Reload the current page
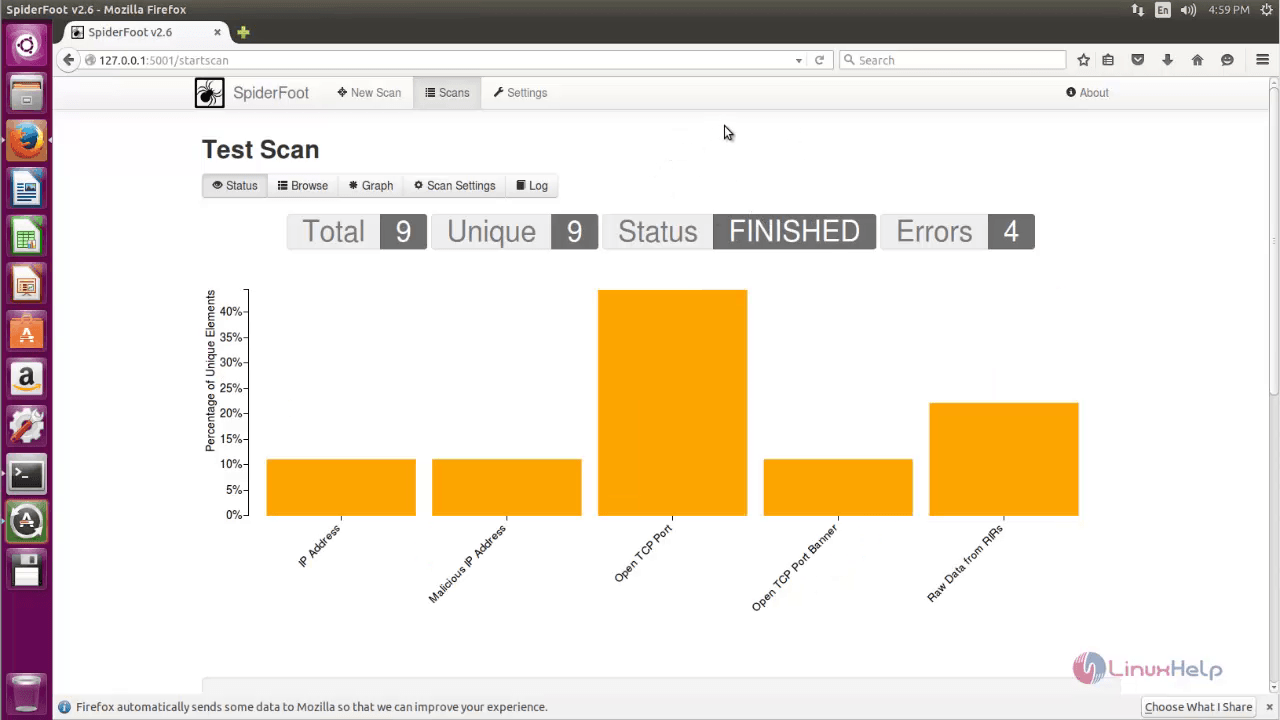 coord(819,60)
